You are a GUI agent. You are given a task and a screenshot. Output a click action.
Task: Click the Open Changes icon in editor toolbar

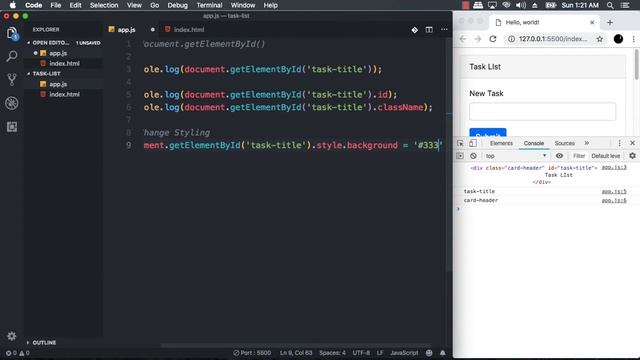[414, 30]
